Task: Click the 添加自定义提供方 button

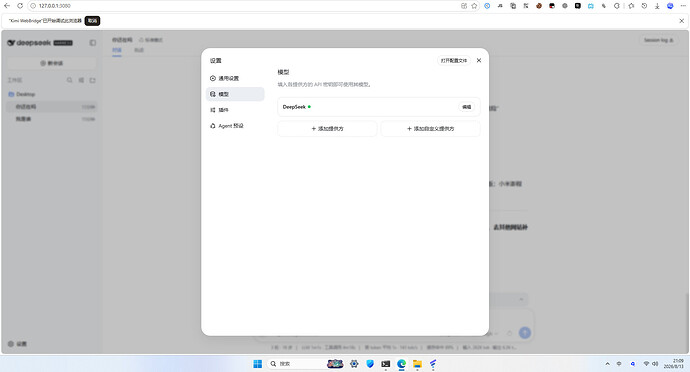Action: [x=430, y=129]
